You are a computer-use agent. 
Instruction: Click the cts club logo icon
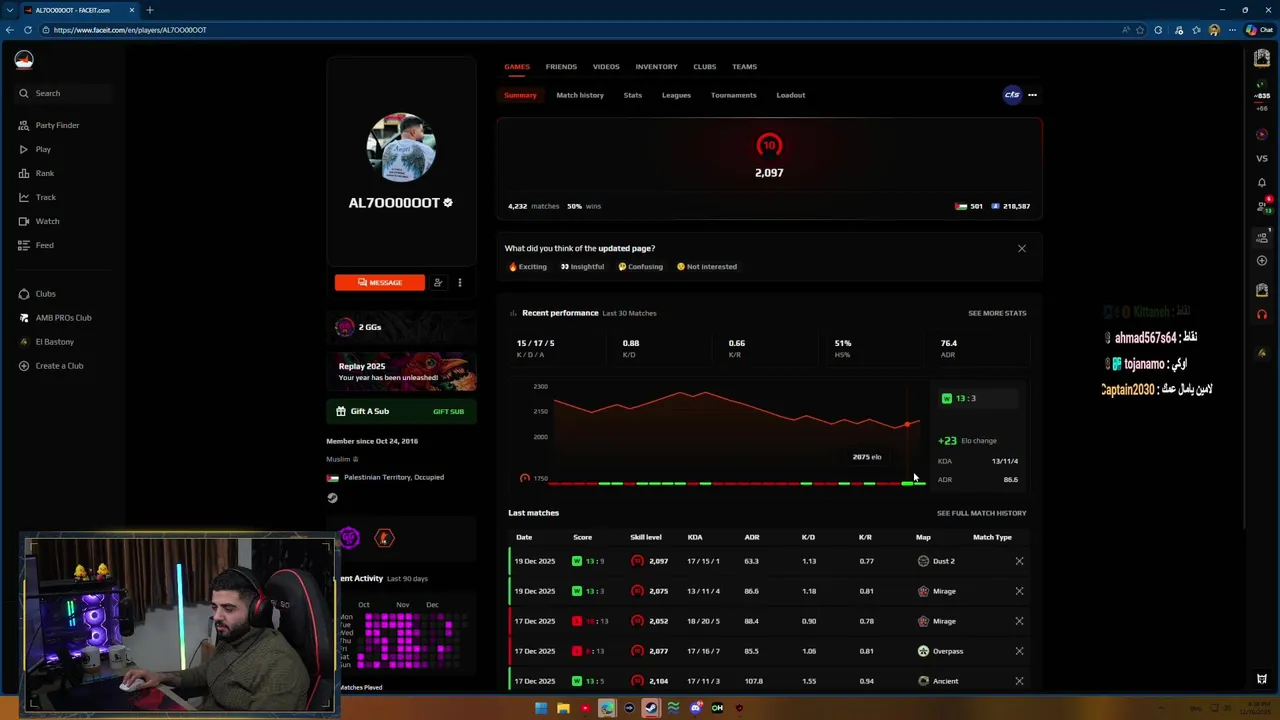tap(1012, 95)
